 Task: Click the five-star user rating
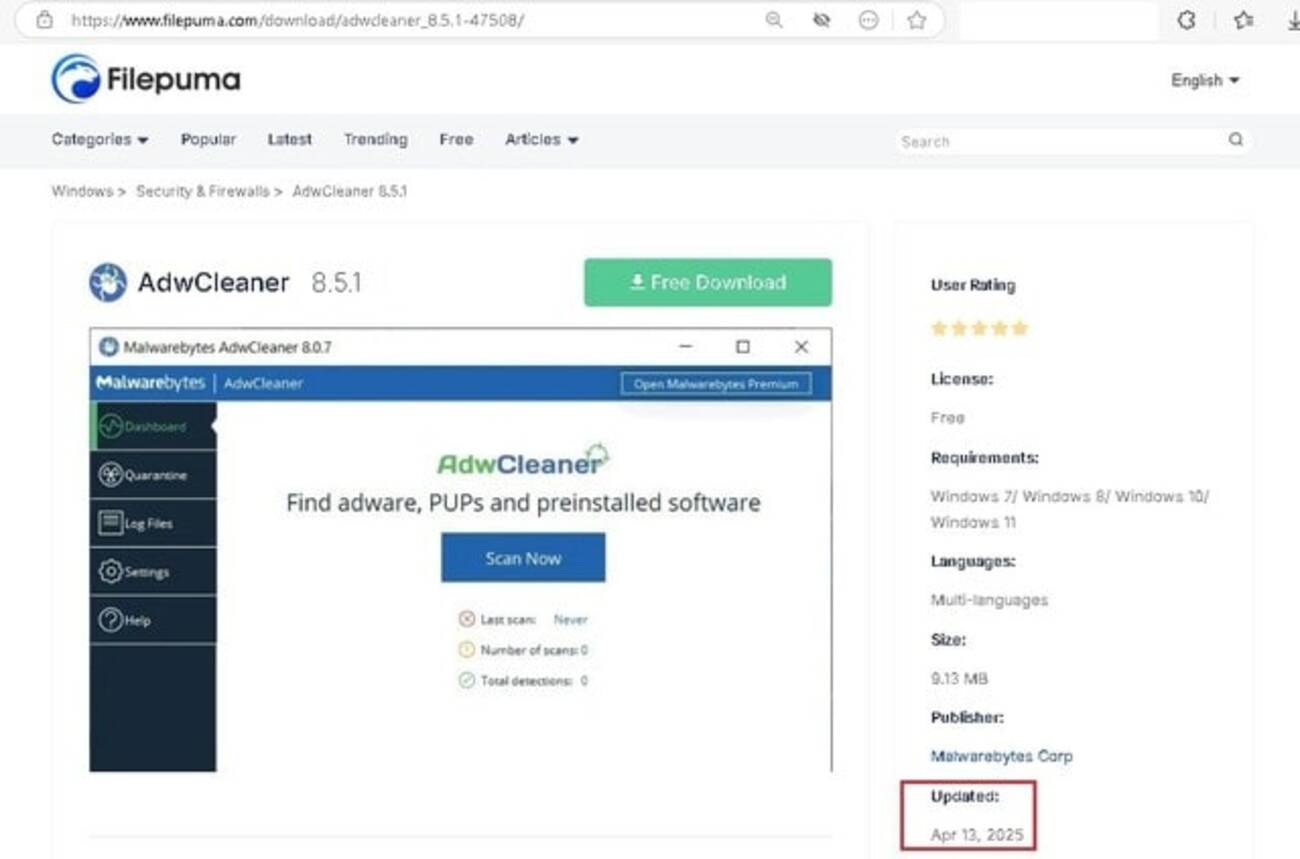(x=979, y=328)
